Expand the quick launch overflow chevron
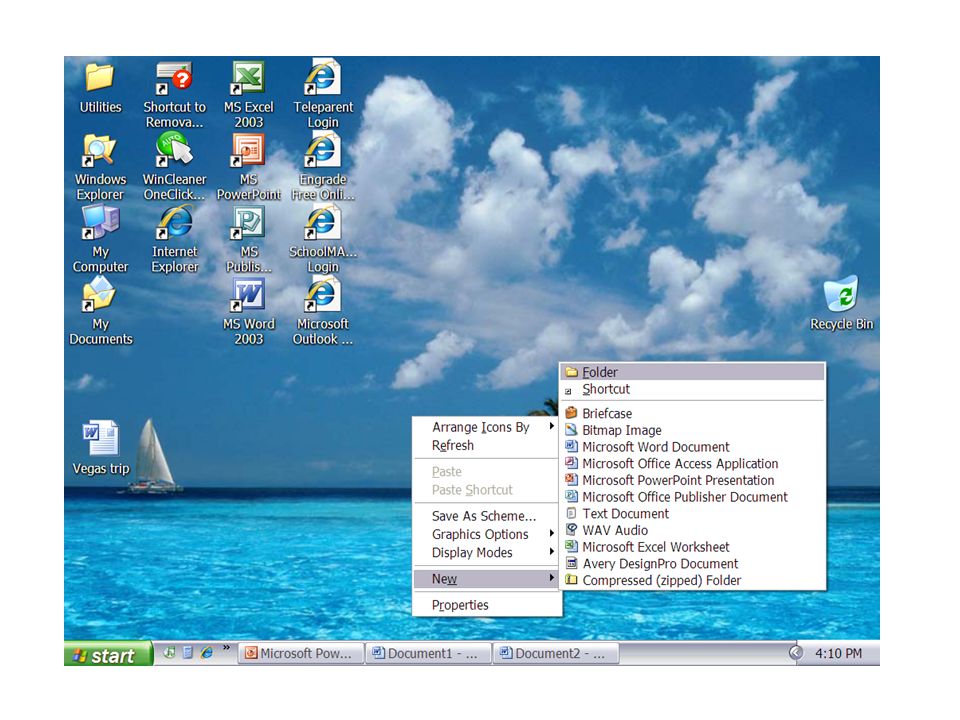The image size is (960, 720). pyautogui.click(x=227, y=648)
